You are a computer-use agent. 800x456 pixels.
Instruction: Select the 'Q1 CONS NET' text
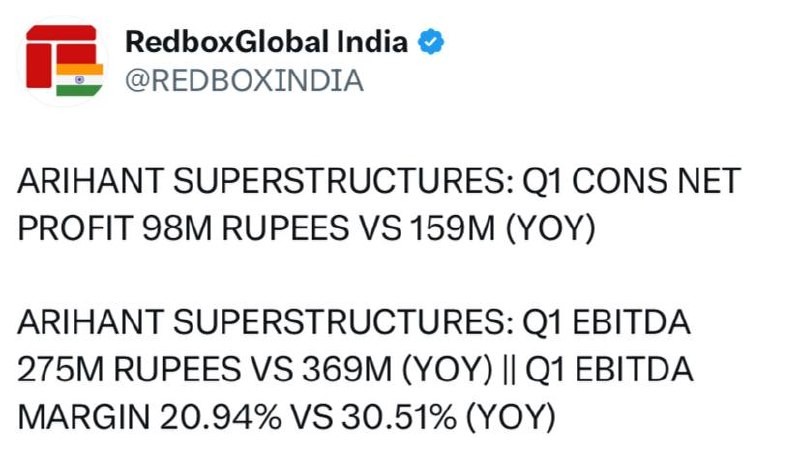pos(631,181)
